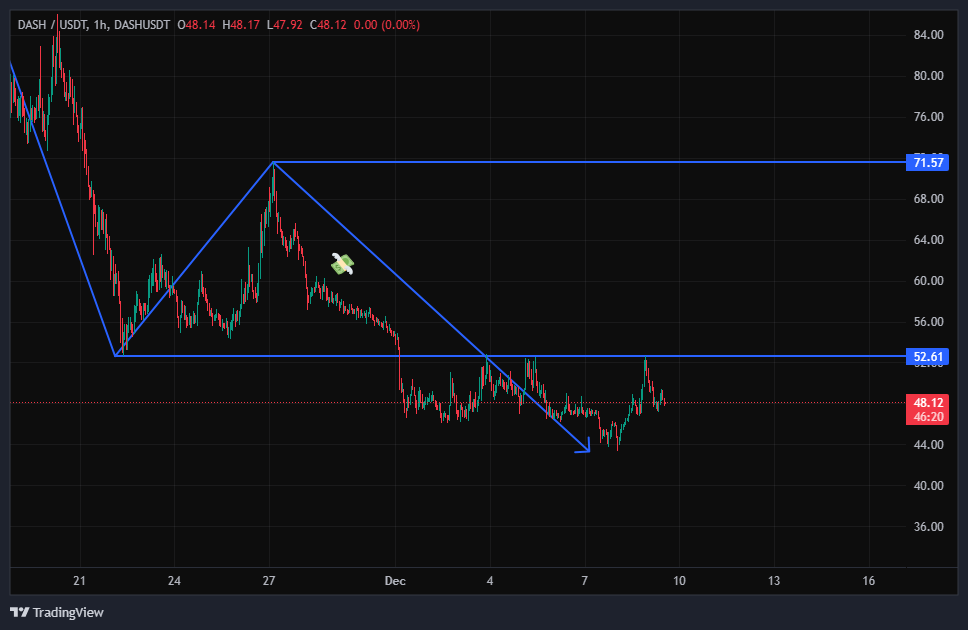Click the 16 date on time axis
This screenshot has height=630, width=968.
pos(868,581)
